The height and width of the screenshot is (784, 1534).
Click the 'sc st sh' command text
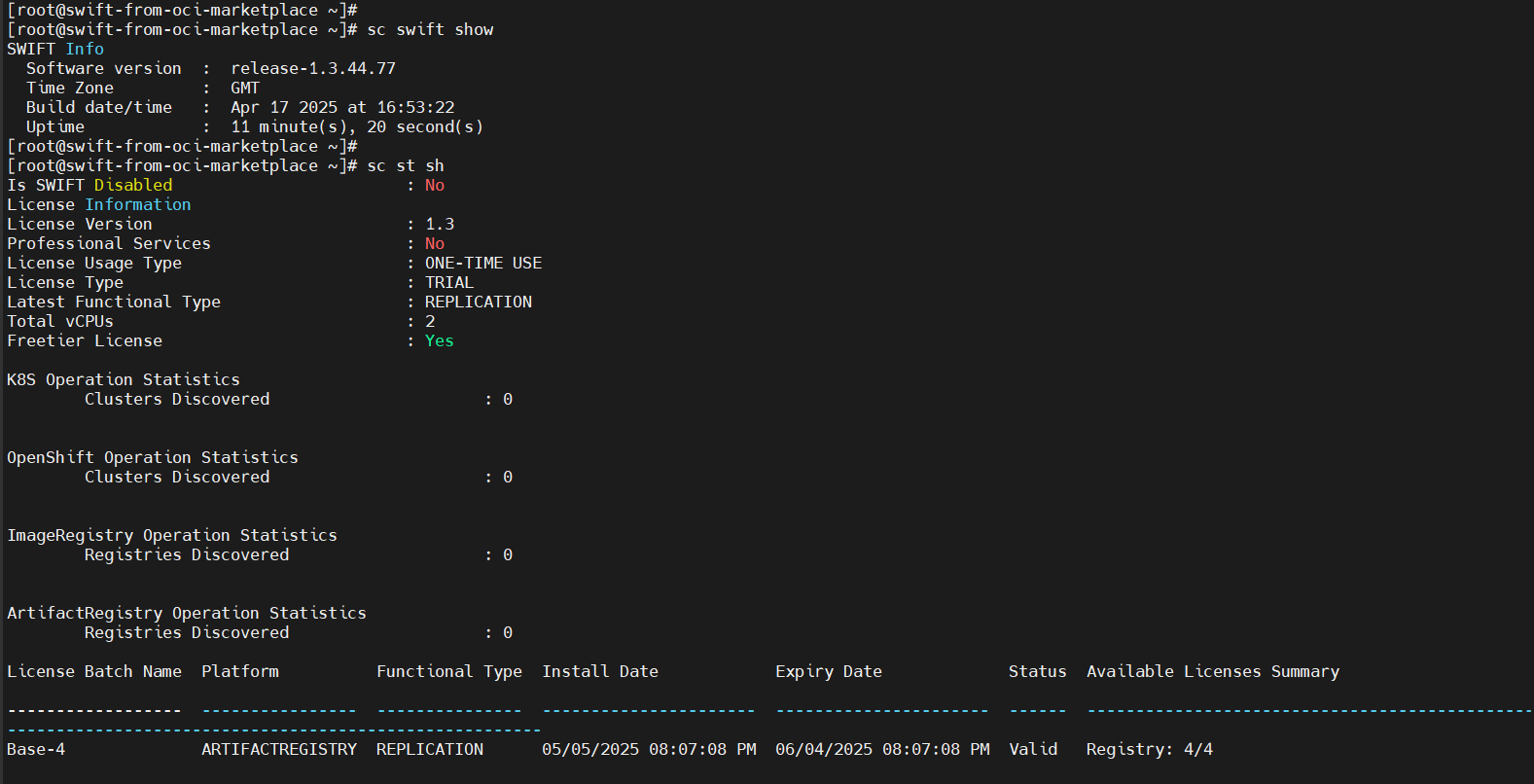[406, 165]
